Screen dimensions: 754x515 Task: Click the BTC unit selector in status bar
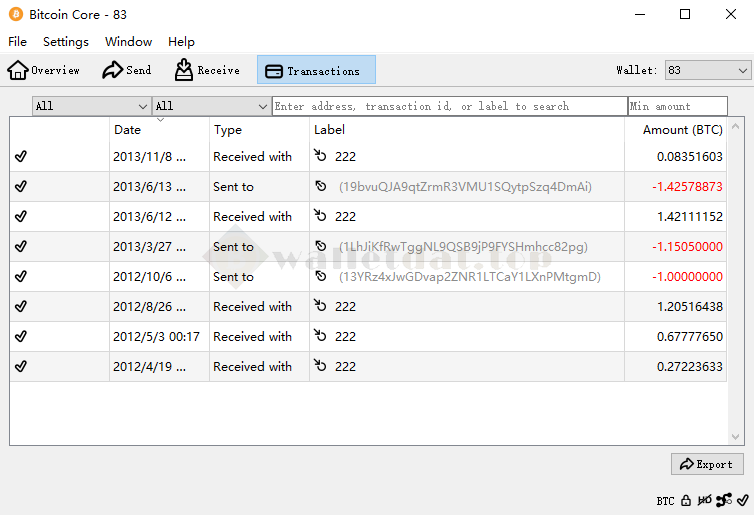(665, 500)
